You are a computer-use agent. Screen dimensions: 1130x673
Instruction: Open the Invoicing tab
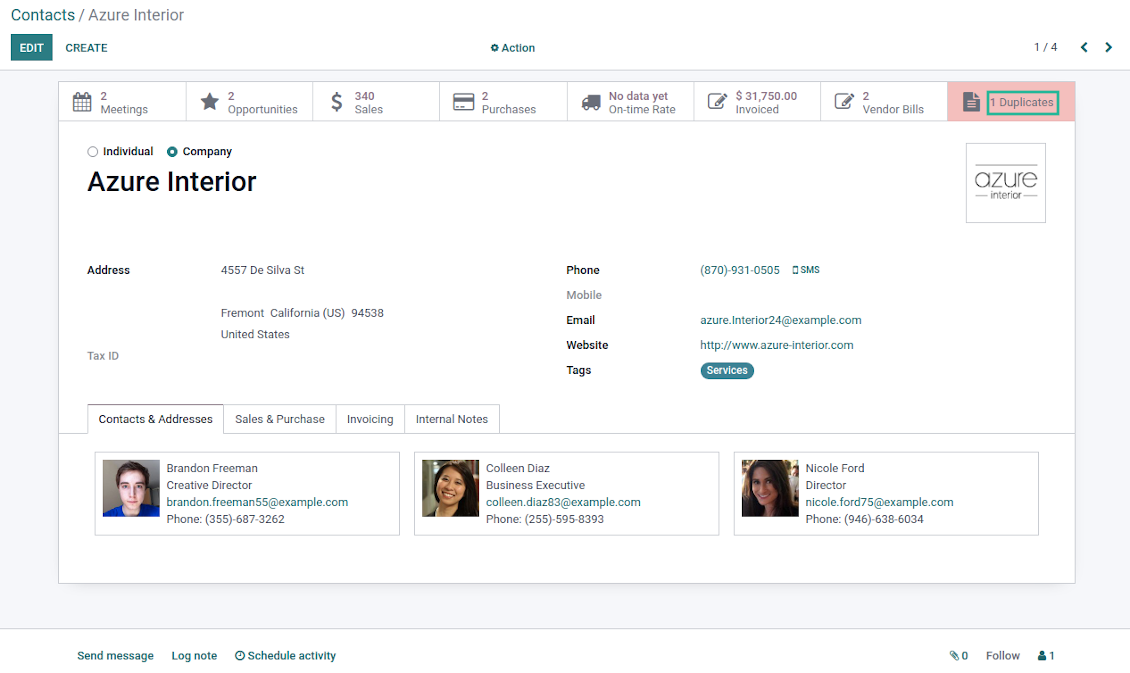point(370,419)
